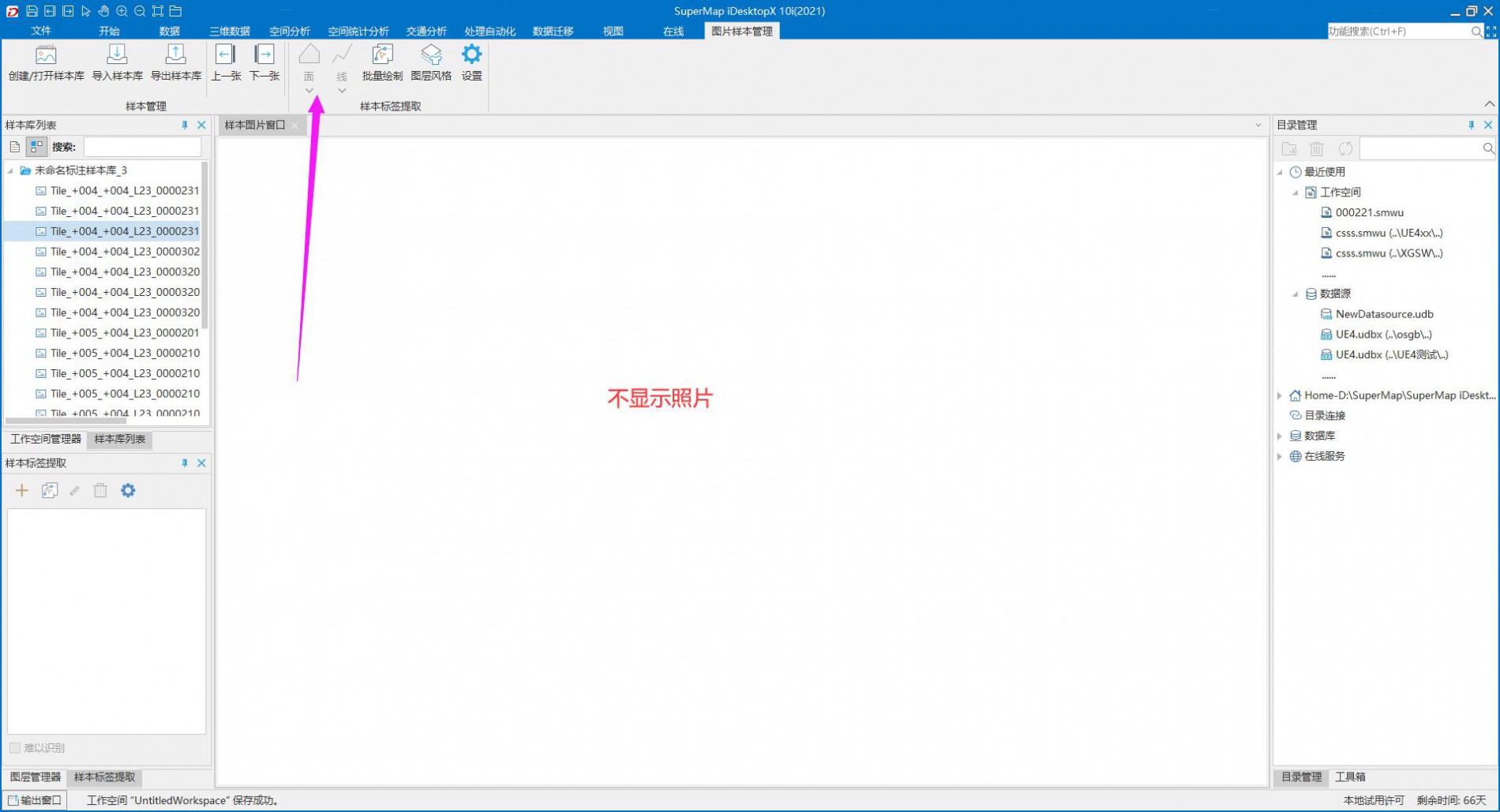
Task: Open the 线 line dropdown arrow
Action: point(342,91)
